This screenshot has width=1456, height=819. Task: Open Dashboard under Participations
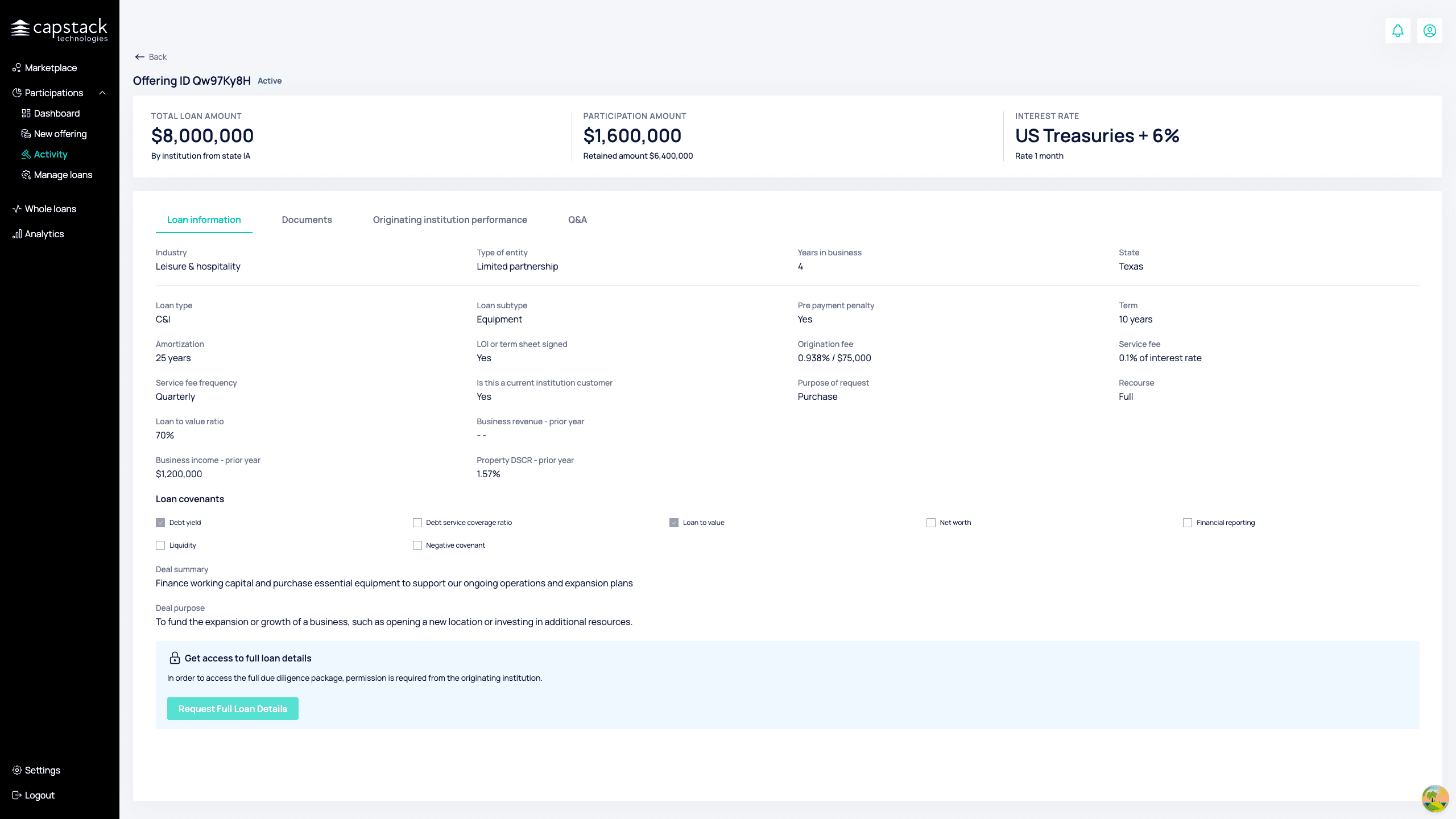[57, 113]
